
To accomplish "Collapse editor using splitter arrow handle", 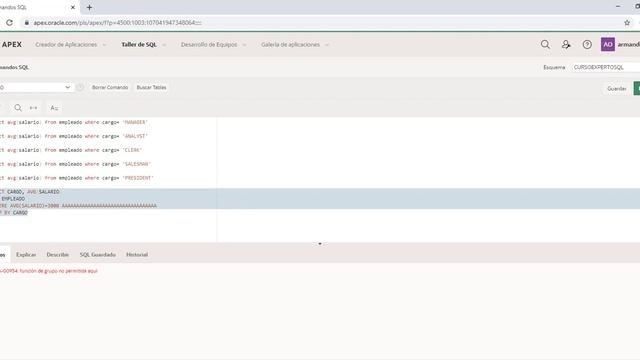I will pyautogui.click(x=320, y=244).
